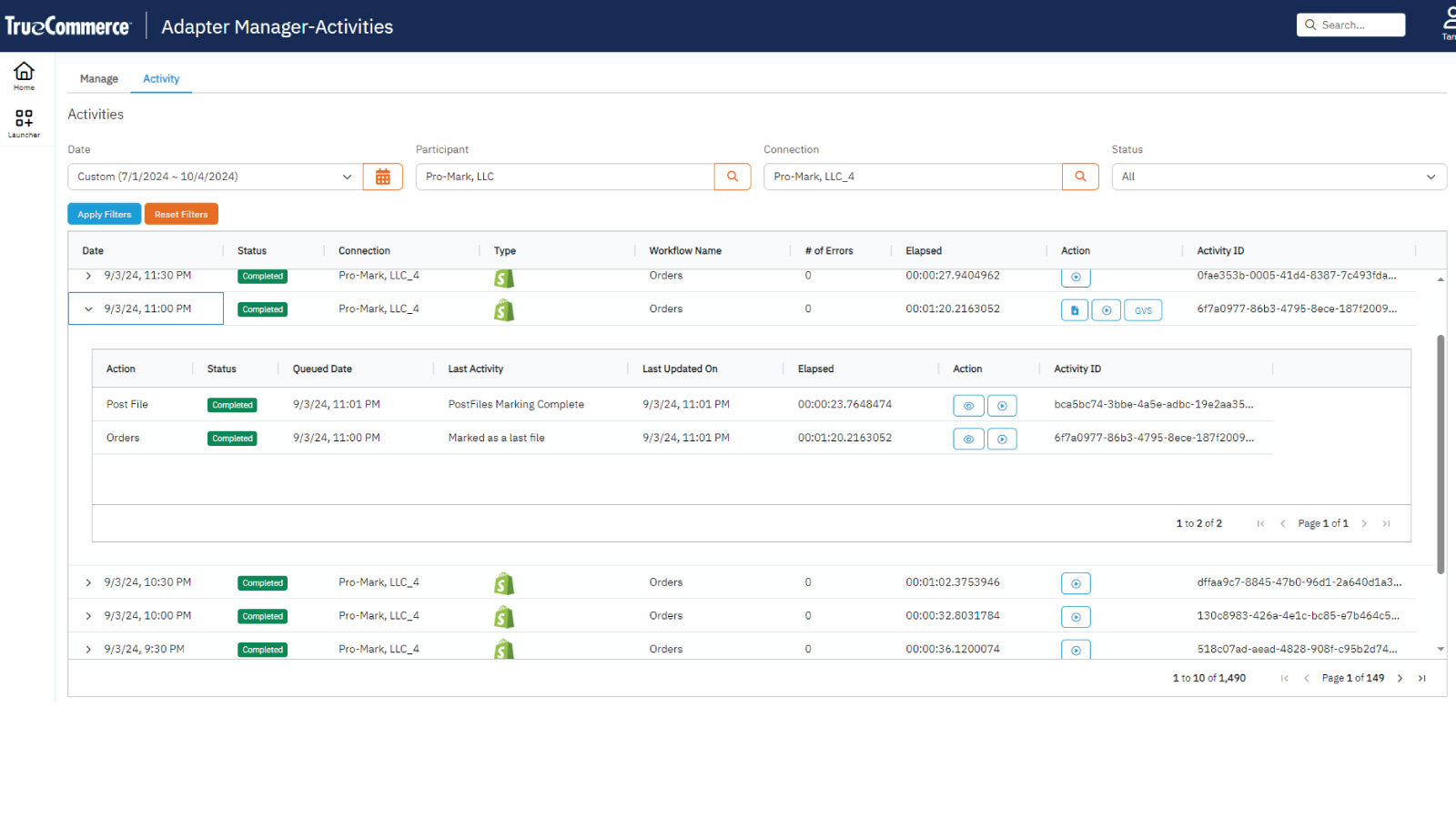The height and width of the screenshot is (819, 1456).
Task: Open the Status filter dropdown
Action: (x=1279, y=177)
